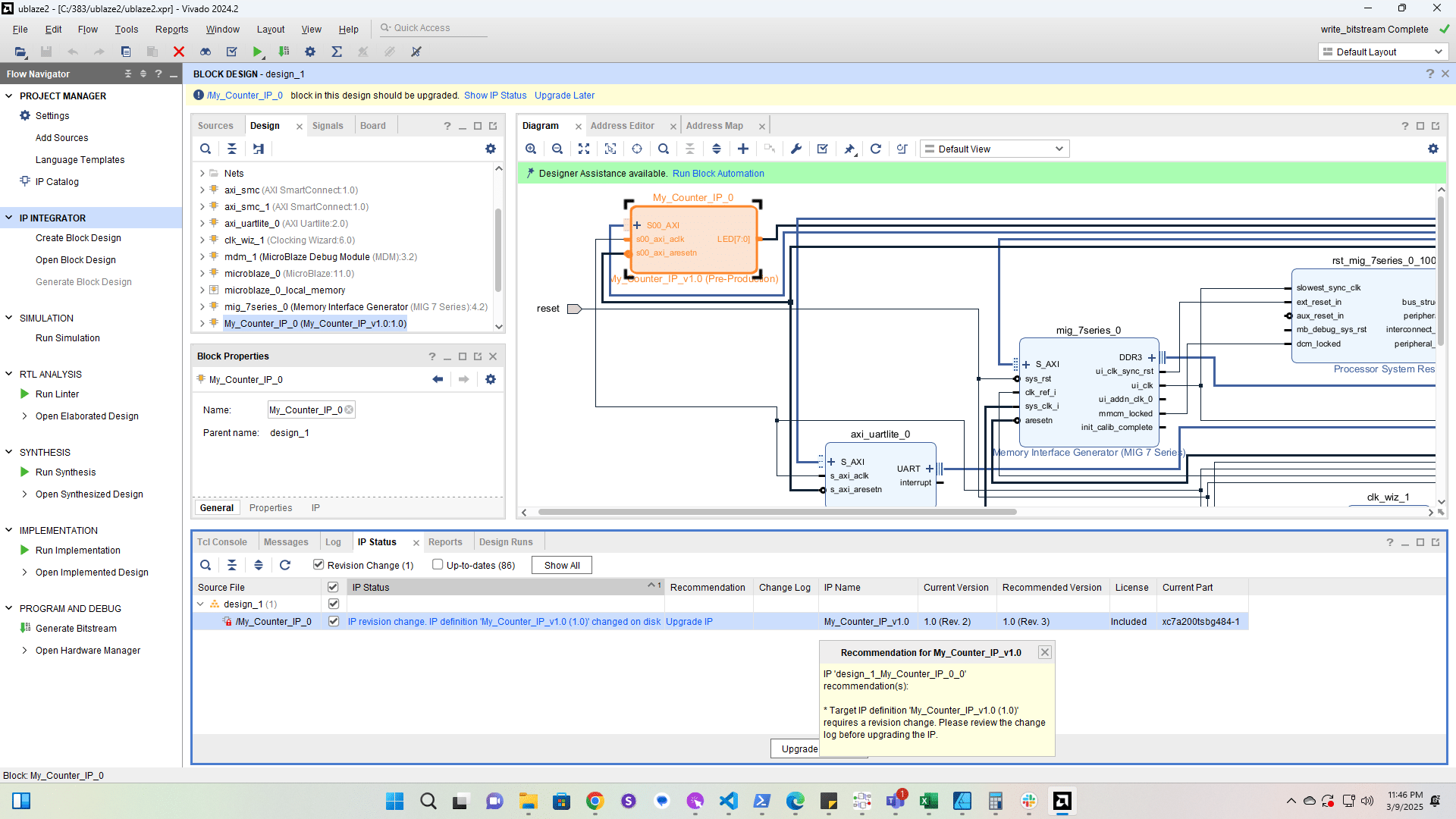Click the Sigma reports icon in the main toolbar
Image resolution: width=1456 pixels, height=819 pixels.
click(x=337, y=52)
